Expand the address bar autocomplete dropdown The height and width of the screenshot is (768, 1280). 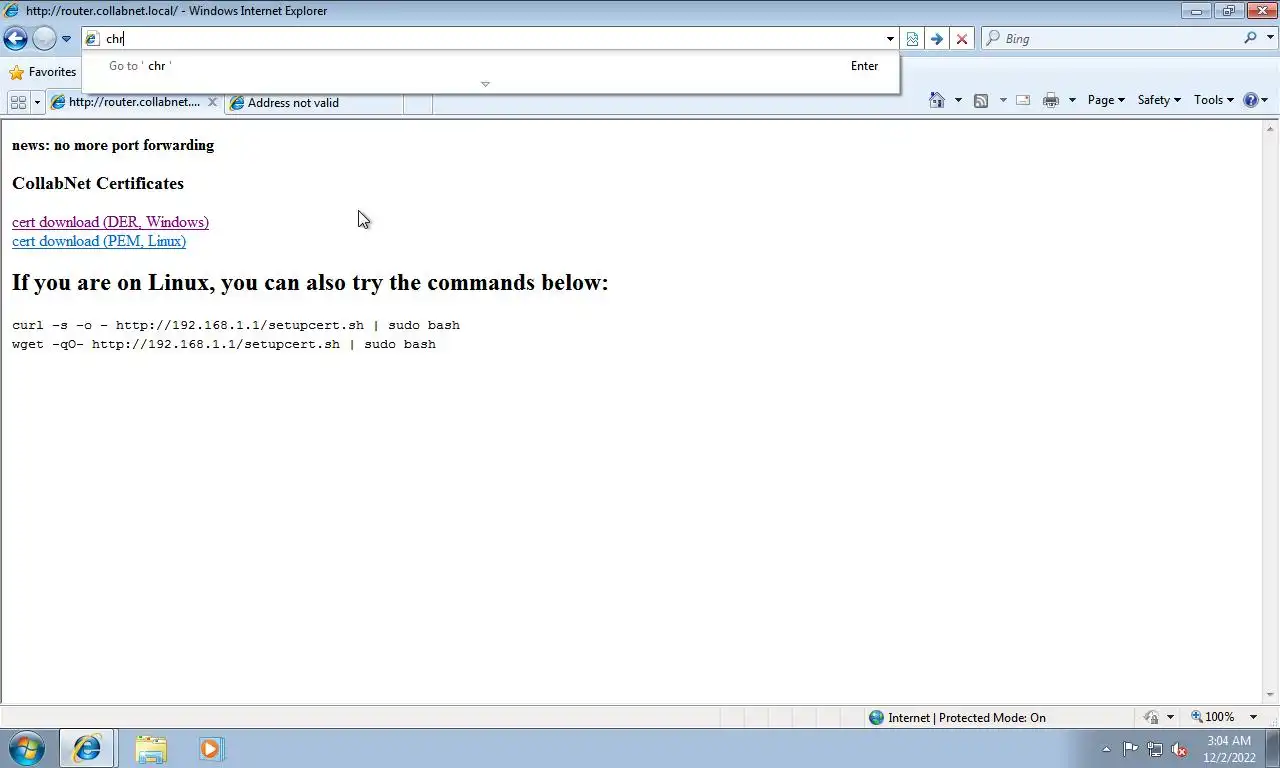[x=890, y=39]
